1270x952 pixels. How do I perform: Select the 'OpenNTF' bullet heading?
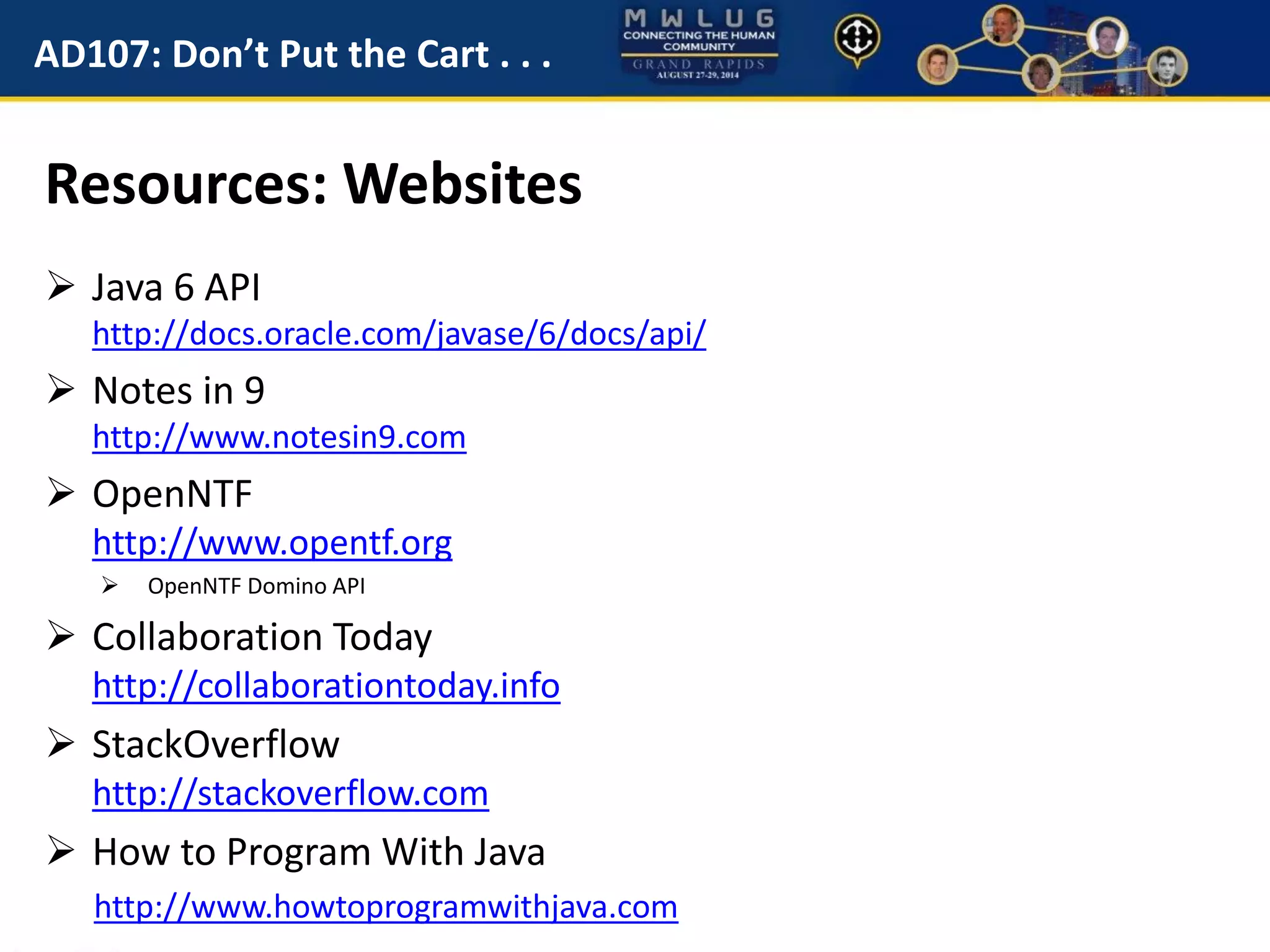pos(172,495)
